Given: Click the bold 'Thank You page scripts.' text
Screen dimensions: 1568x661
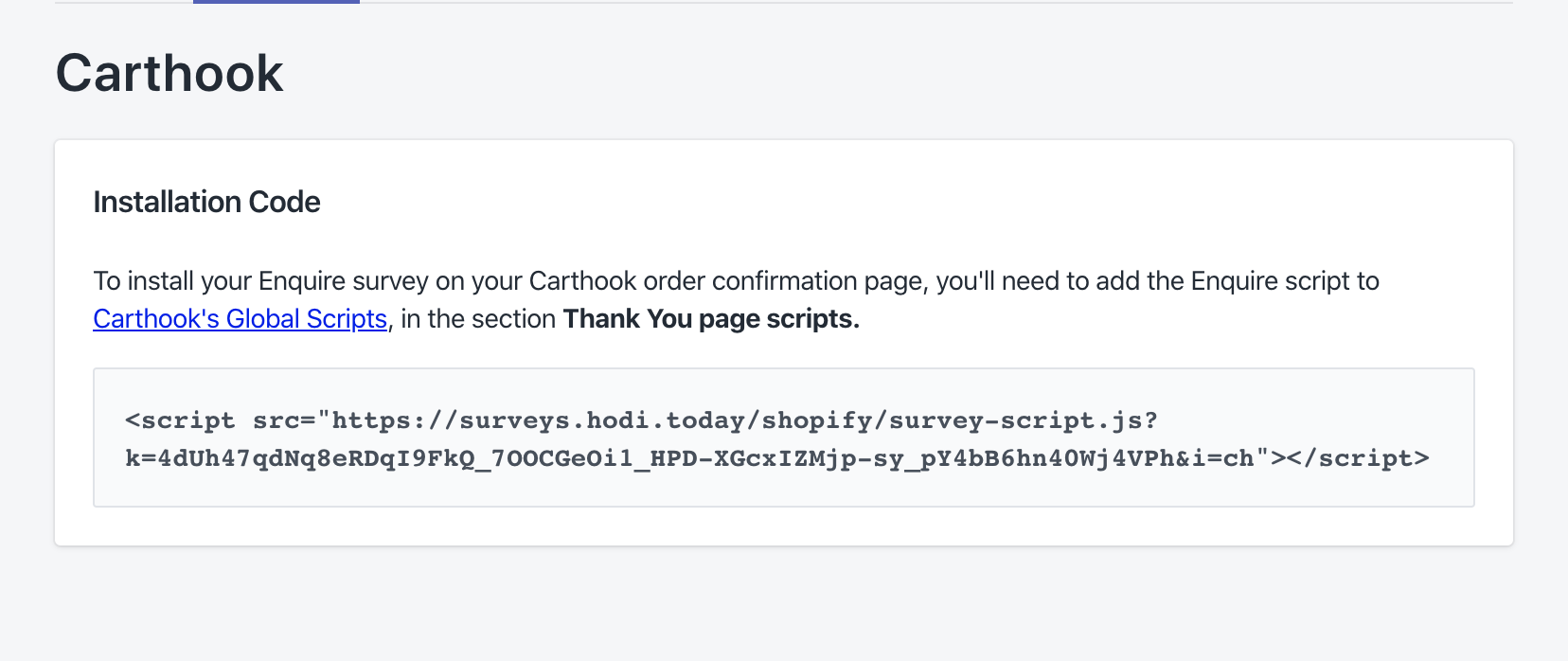Looking at the screenshot, I should (x=711, y=319).
